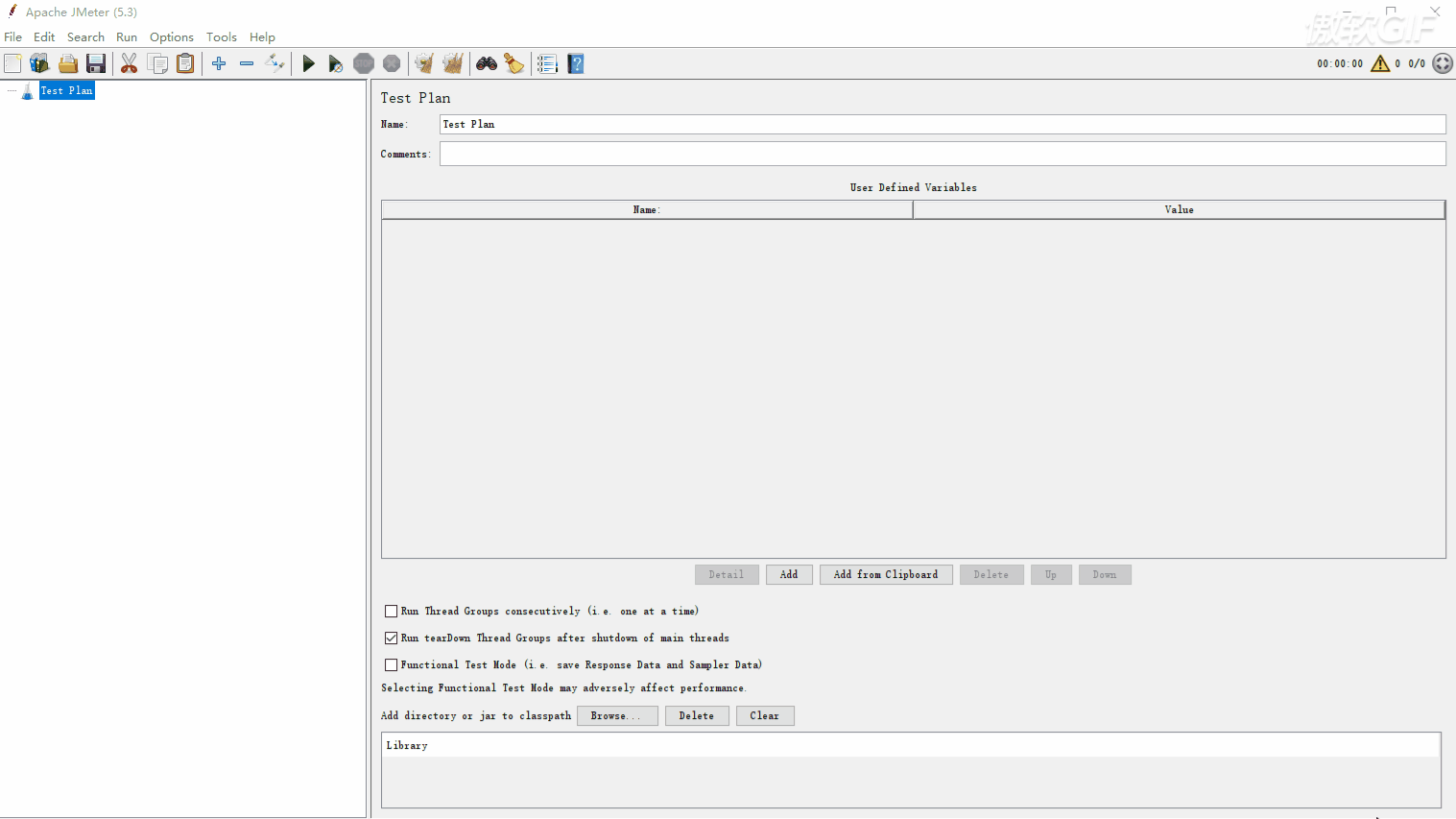Click the Search binoculars icon
The width and height of the screenshot is (1456, 819).
(487, 63)
